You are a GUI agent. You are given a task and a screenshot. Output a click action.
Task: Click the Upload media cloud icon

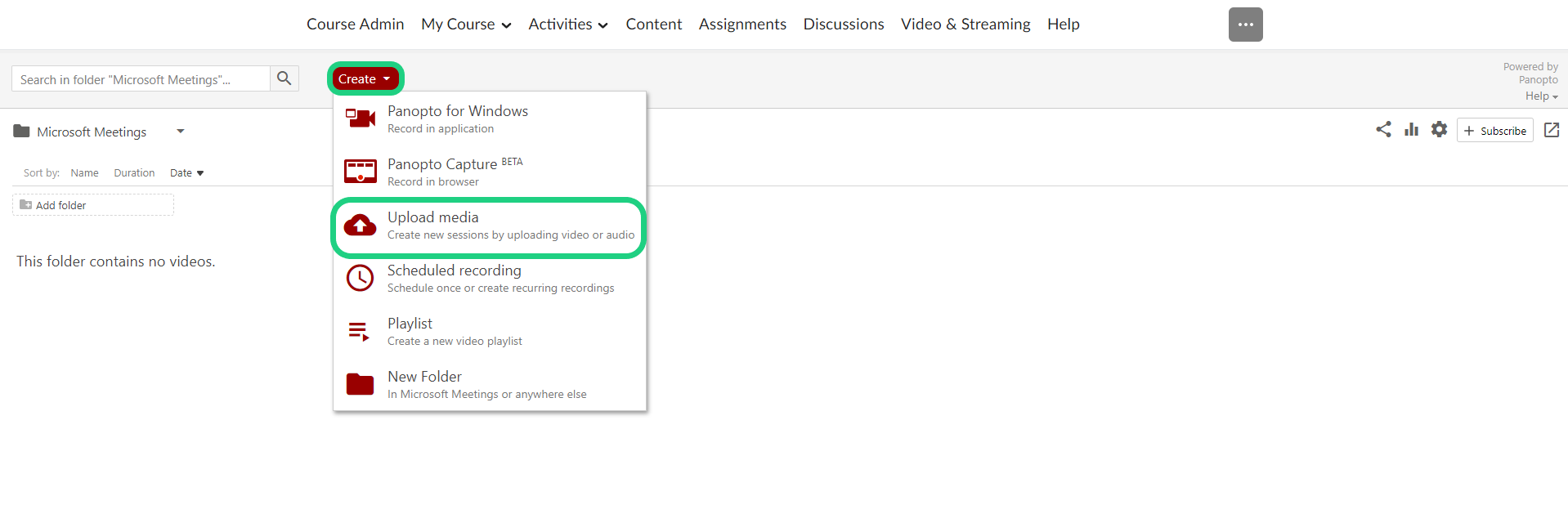[x=360, y=226]
